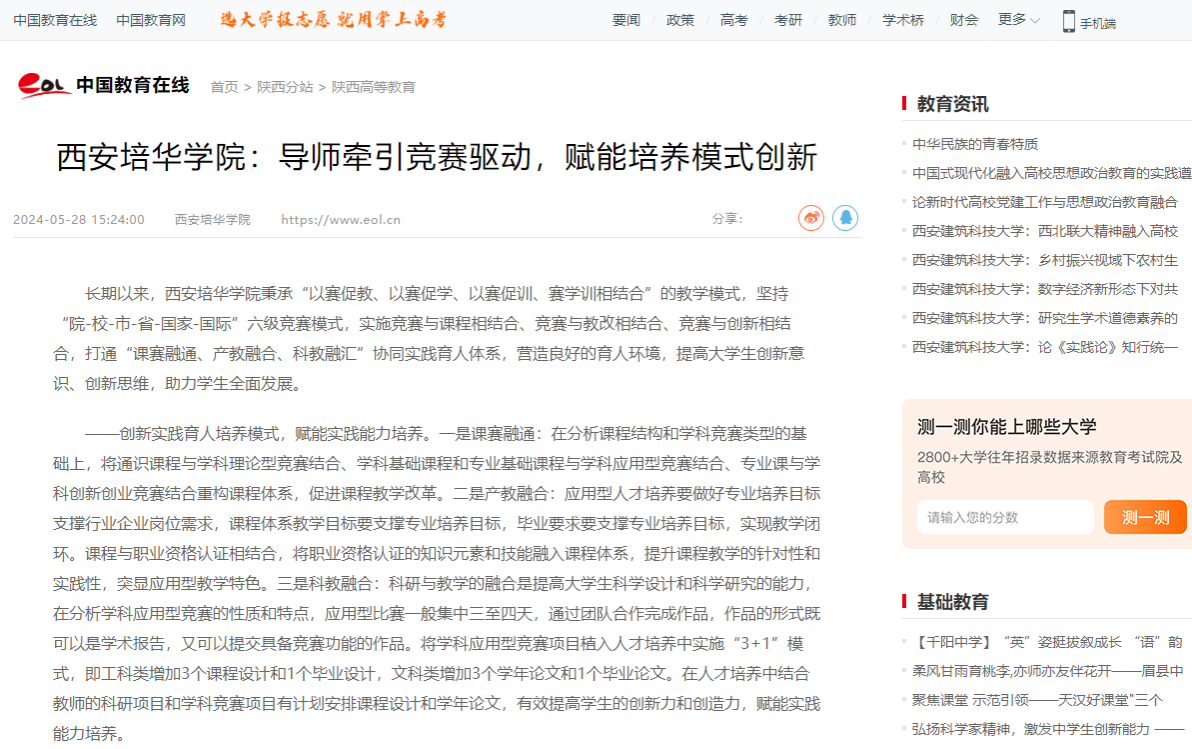Click the 请输入您的分数 input field
The image size is (1192, 749).
1004,517
